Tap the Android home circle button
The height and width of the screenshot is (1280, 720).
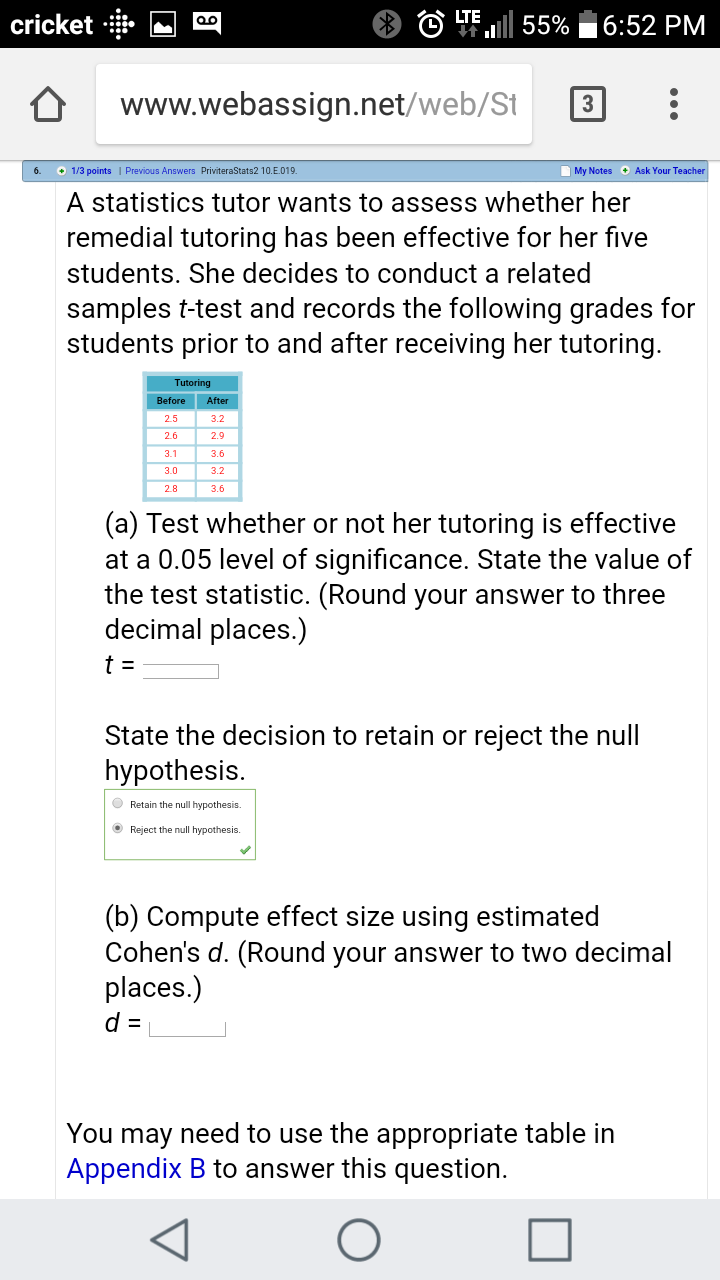point(359,1239)
